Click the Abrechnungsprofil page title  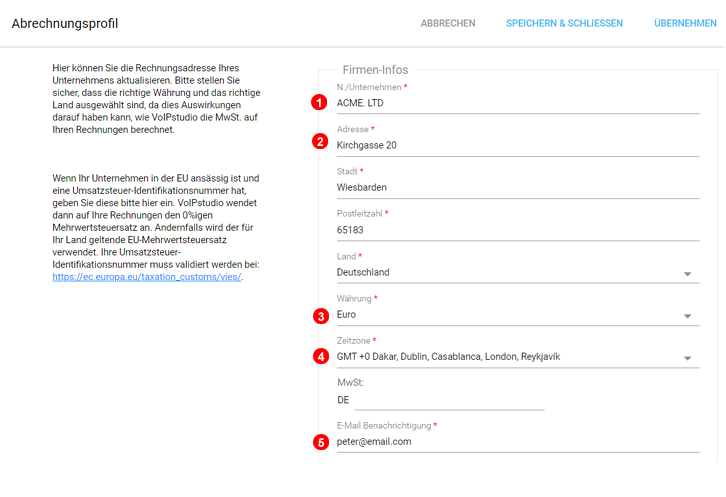click(x=65, y=24)
